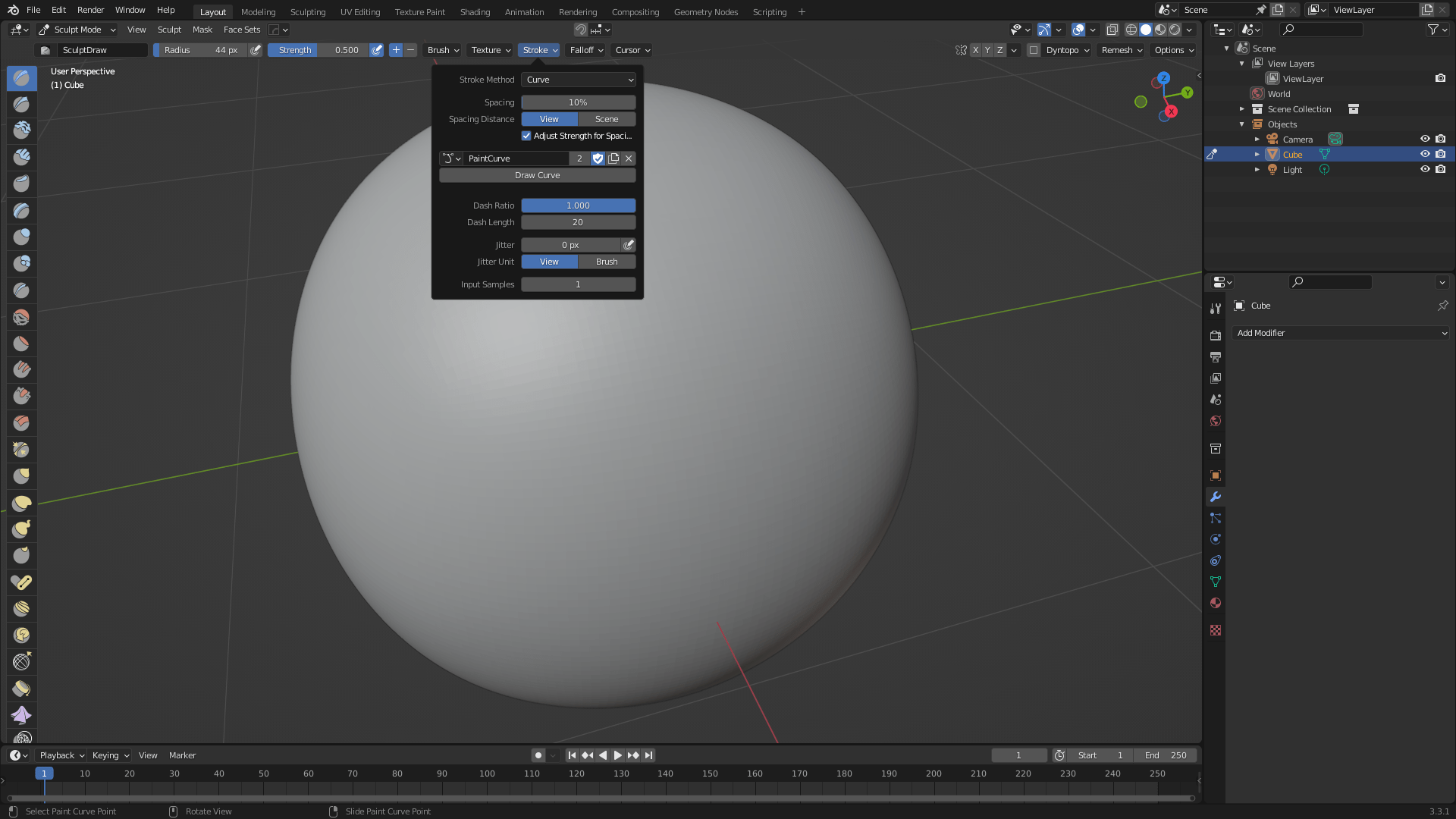
Task: Open the Face Sets menu
Action: pos(241,30)
